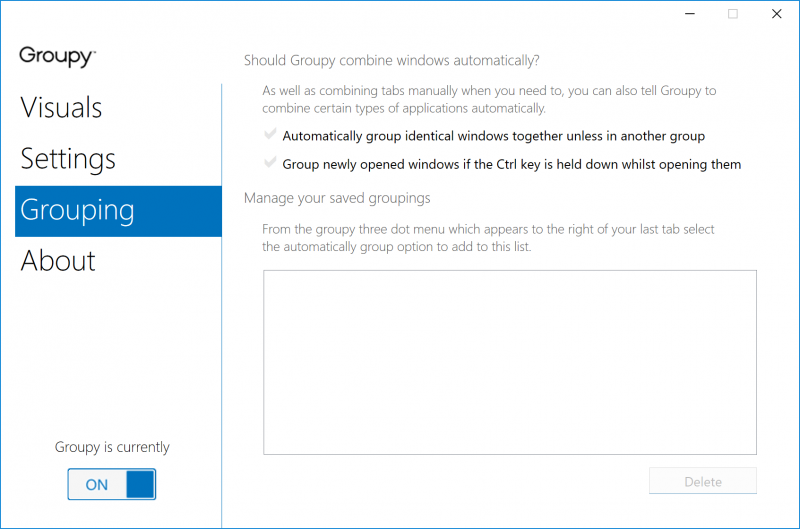Click the 'Groupy is currently' status label
Viewport: 800px width, 529px height.
tap(112, 447)
